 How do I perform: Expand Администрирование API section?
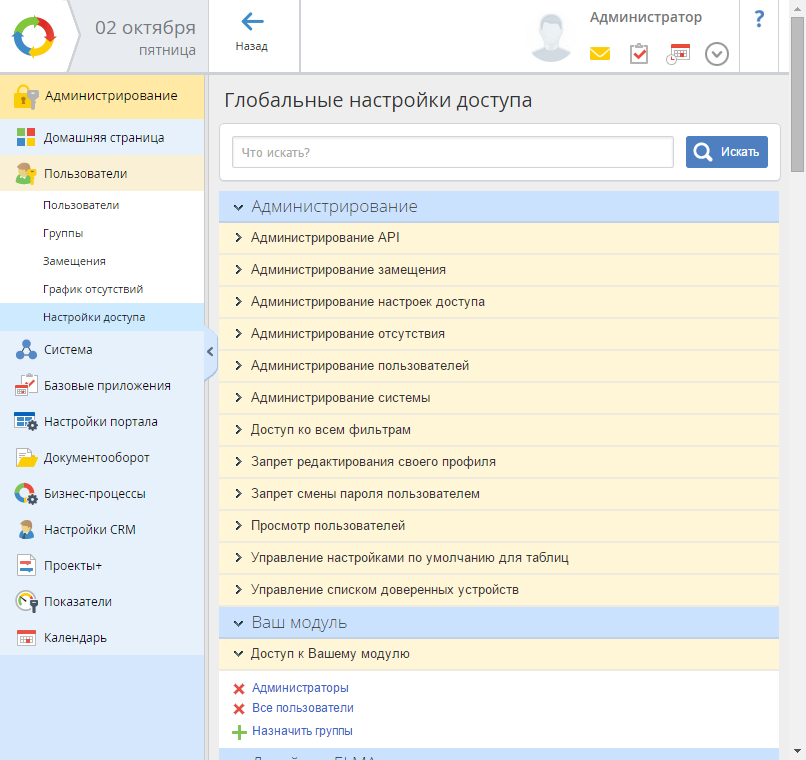[325, 238]
